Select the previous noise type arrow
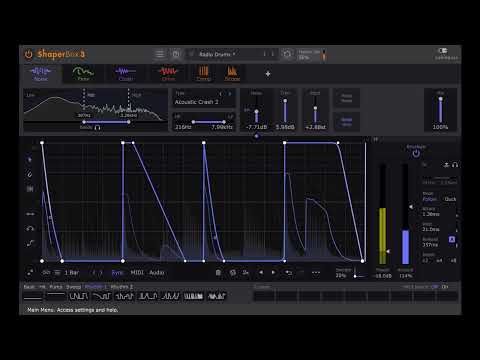Image resolution: width=480 pixels, height=360 pixels. tap(220, 94)
